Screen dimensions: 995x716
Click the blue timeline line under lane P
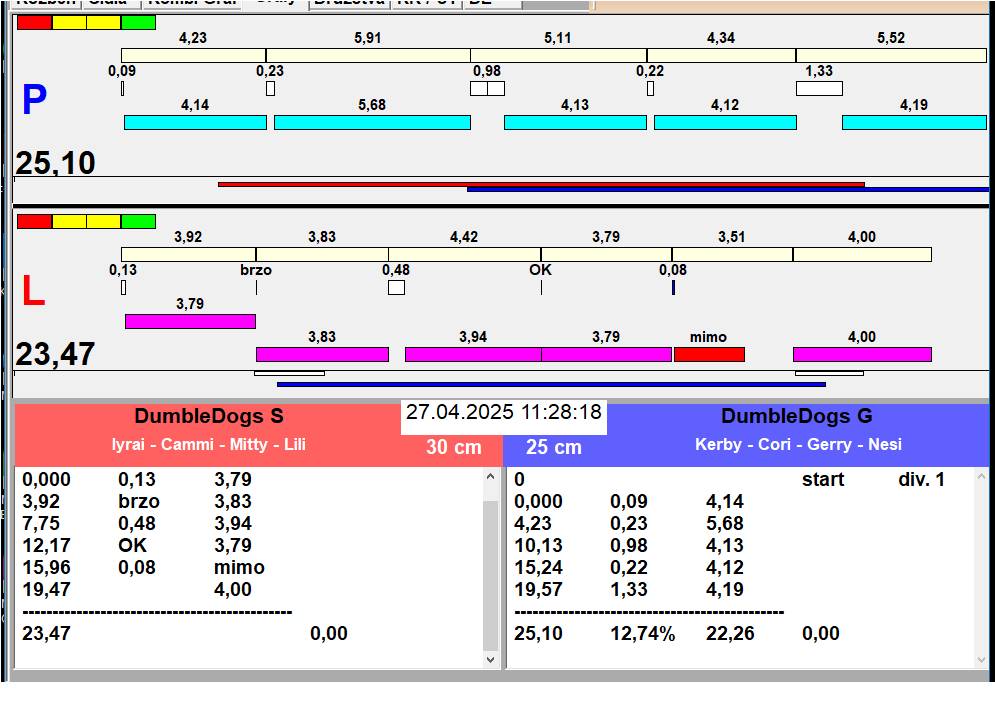pyautogui.click(x=728, y=189)
